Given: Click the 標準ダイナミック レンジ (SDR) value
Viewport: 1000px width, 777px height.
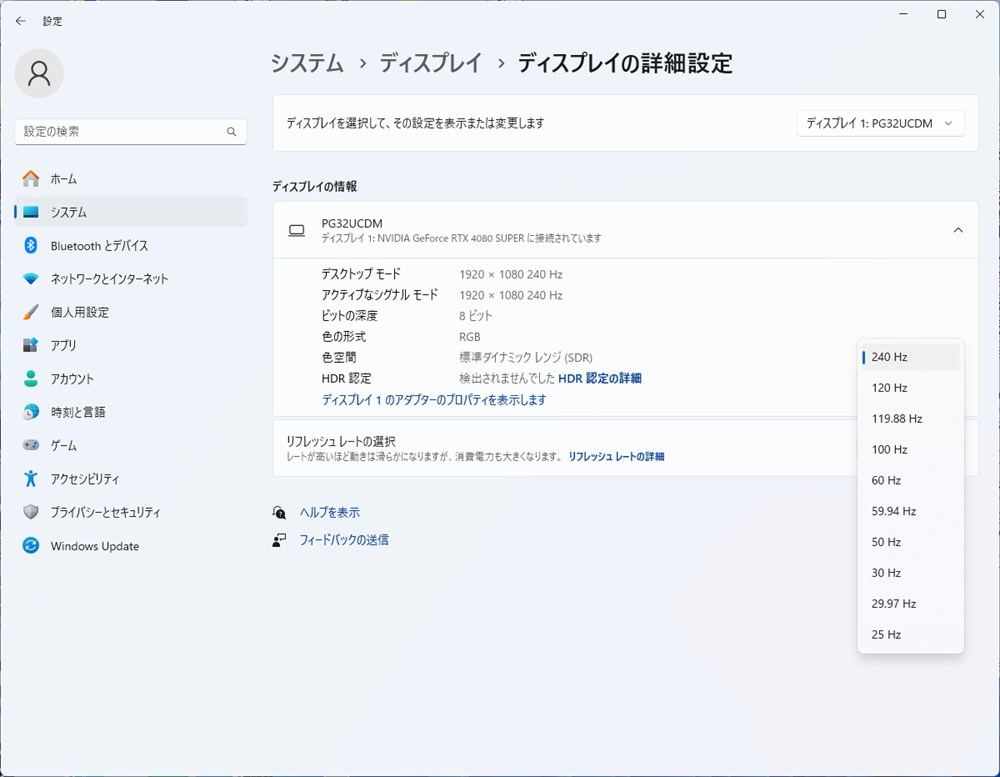Looking at the screenshot, I should click(526, 357).
